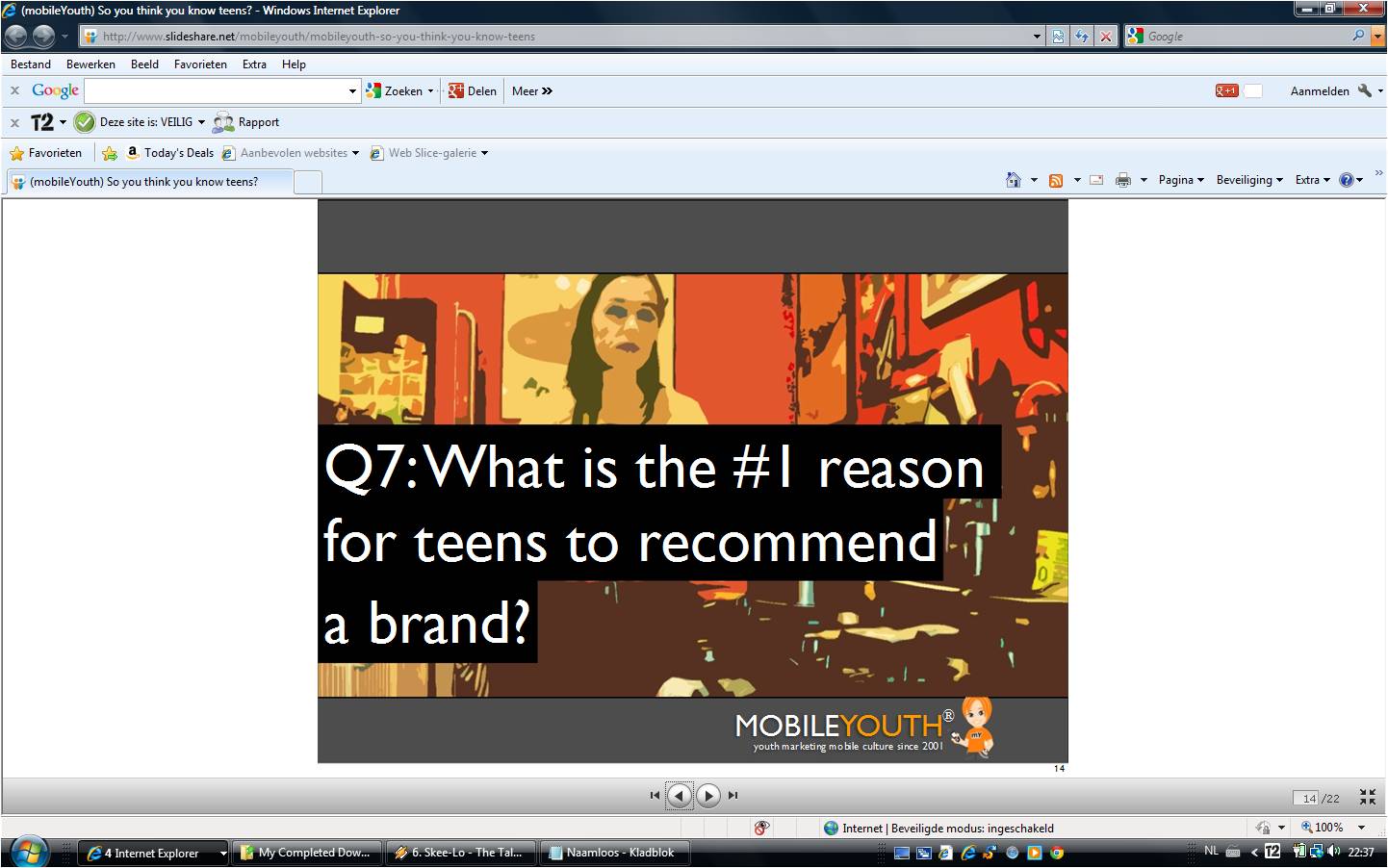Click the RSS feeds icon
The width and height of the screenshot is (1388, 868).
point(1056,180)
